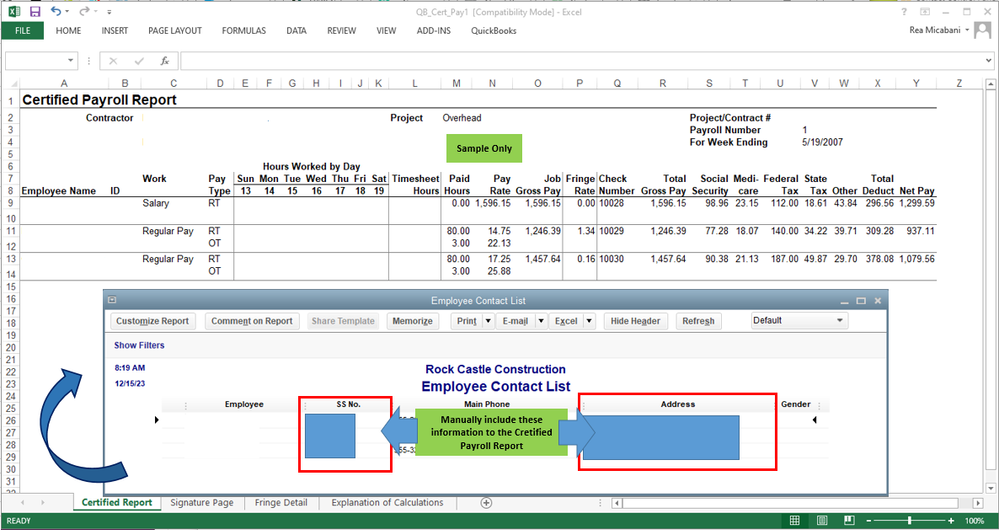Click the Certified Payroll Report title cell

tap(99, 100)
